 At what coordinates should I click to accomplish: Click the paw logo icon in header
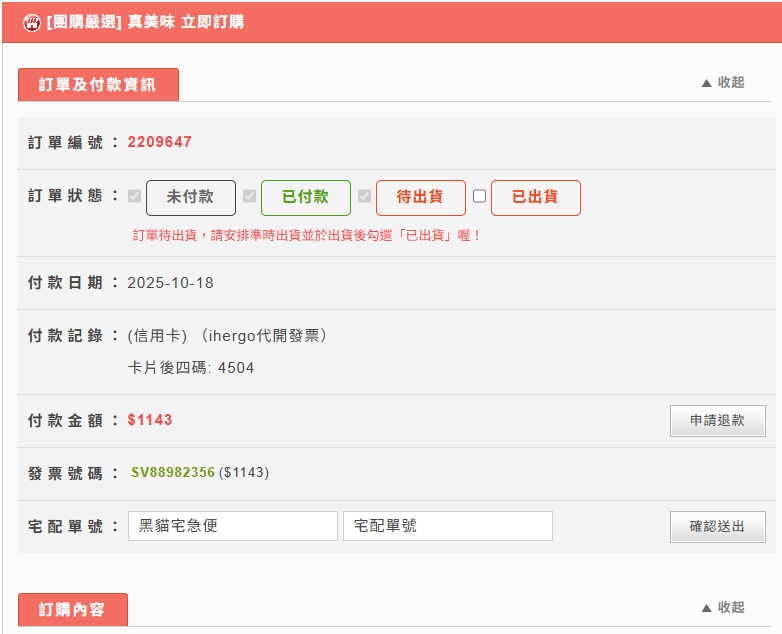click(31, 22)
